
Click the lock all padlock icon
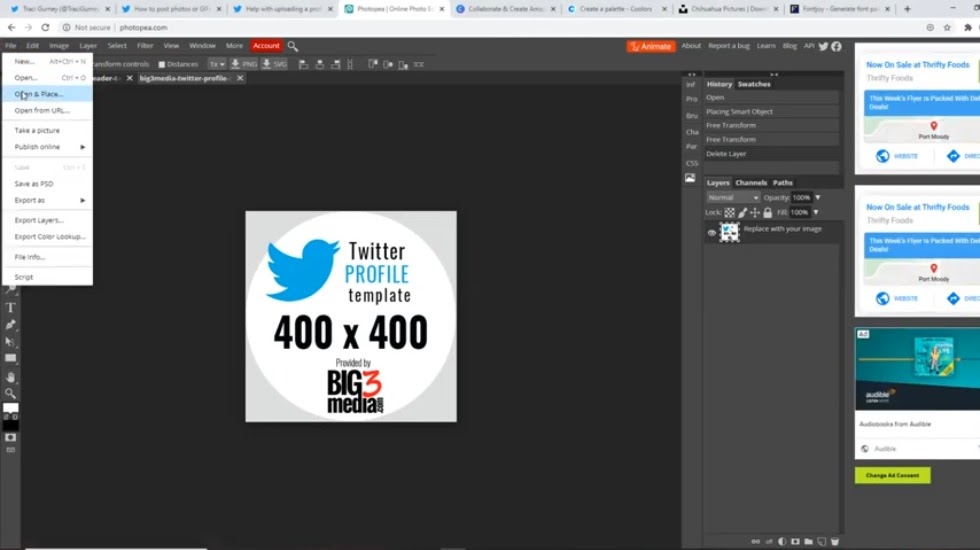pos(768,212)
